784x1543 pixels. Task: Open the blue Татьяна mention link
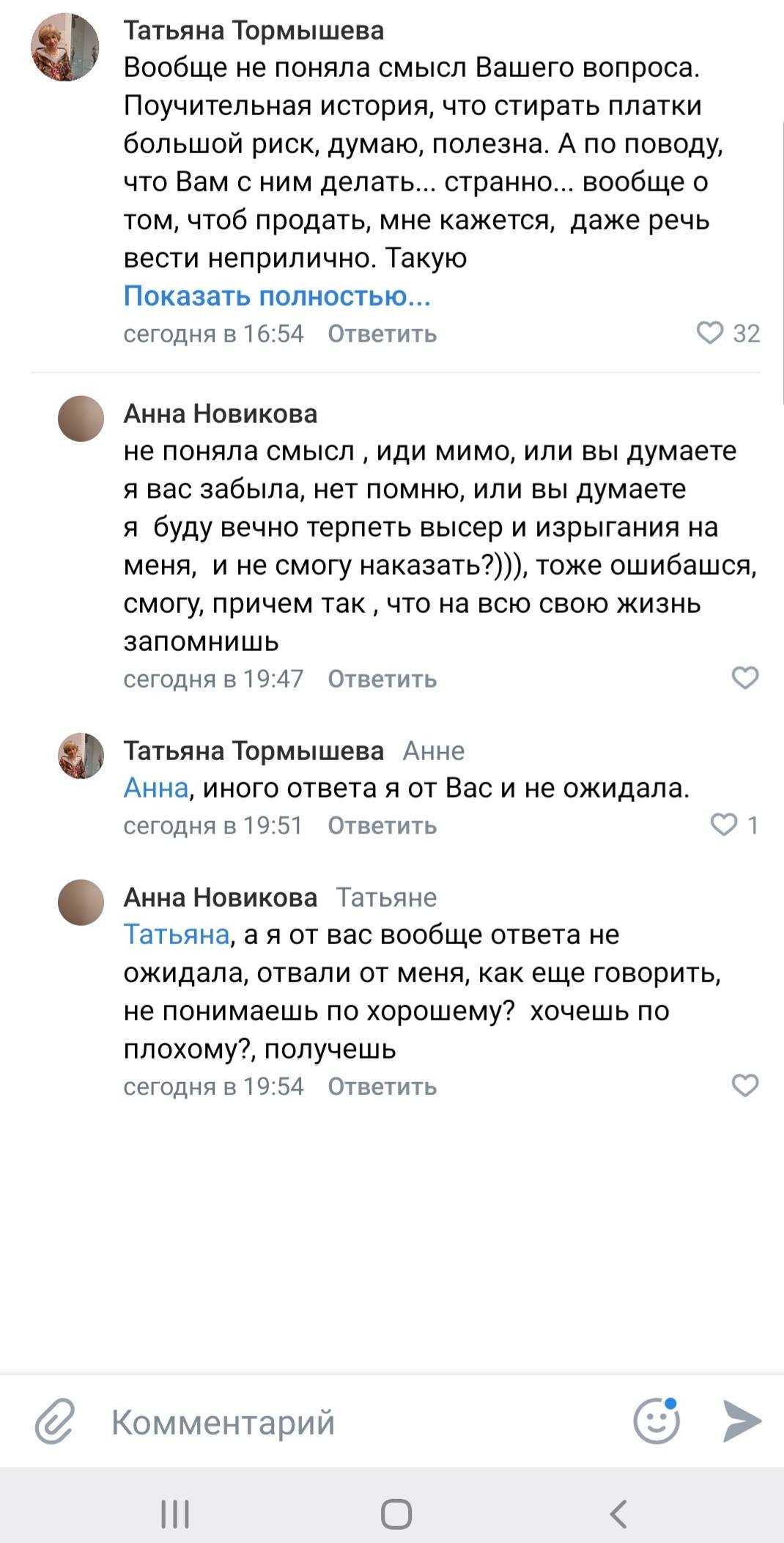pos(177,934)
